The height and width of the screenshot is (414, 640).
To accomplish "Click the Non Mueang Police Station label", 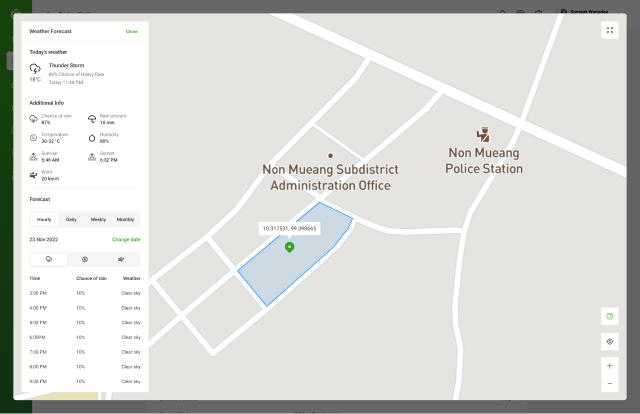I will tap(484, 160).
